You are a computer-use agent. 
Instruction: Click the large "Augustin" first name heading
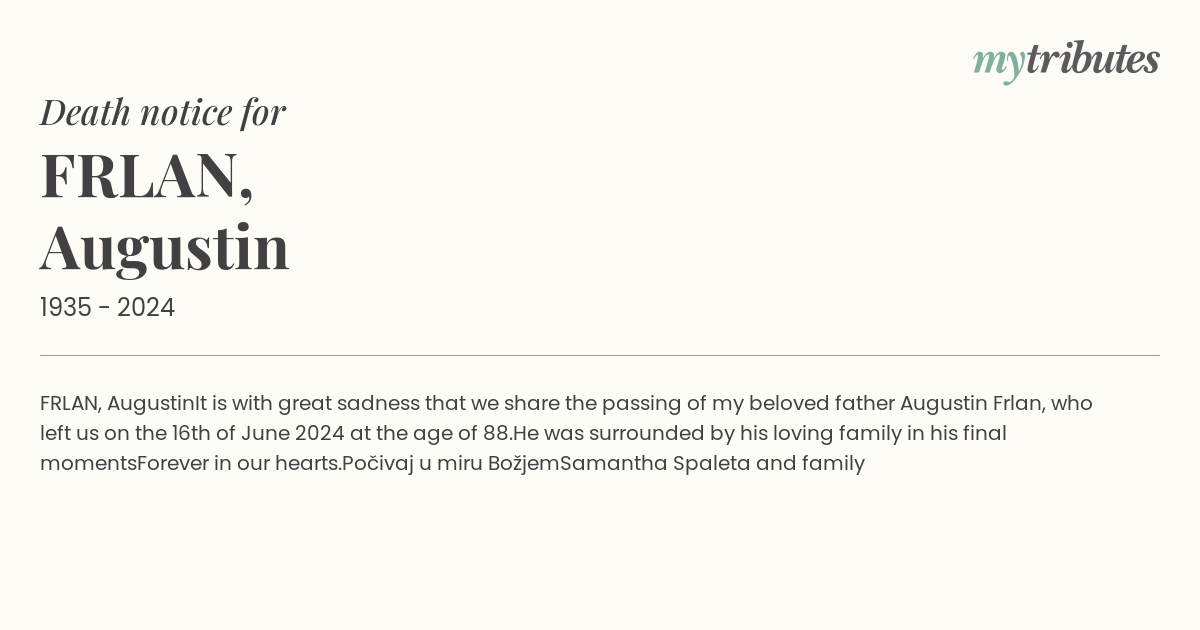pyautogui.click(x=165, y=247)
